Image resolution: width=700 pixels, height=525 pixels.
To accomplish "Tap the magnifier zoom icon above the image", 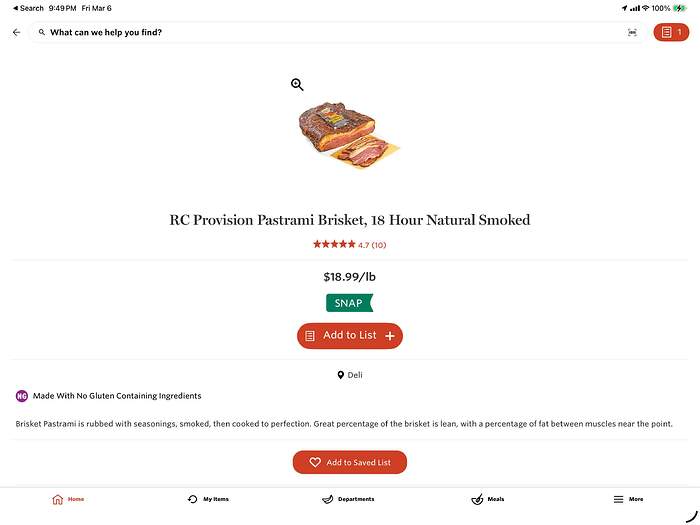I will pyautogui.click(x=297, y=85).
